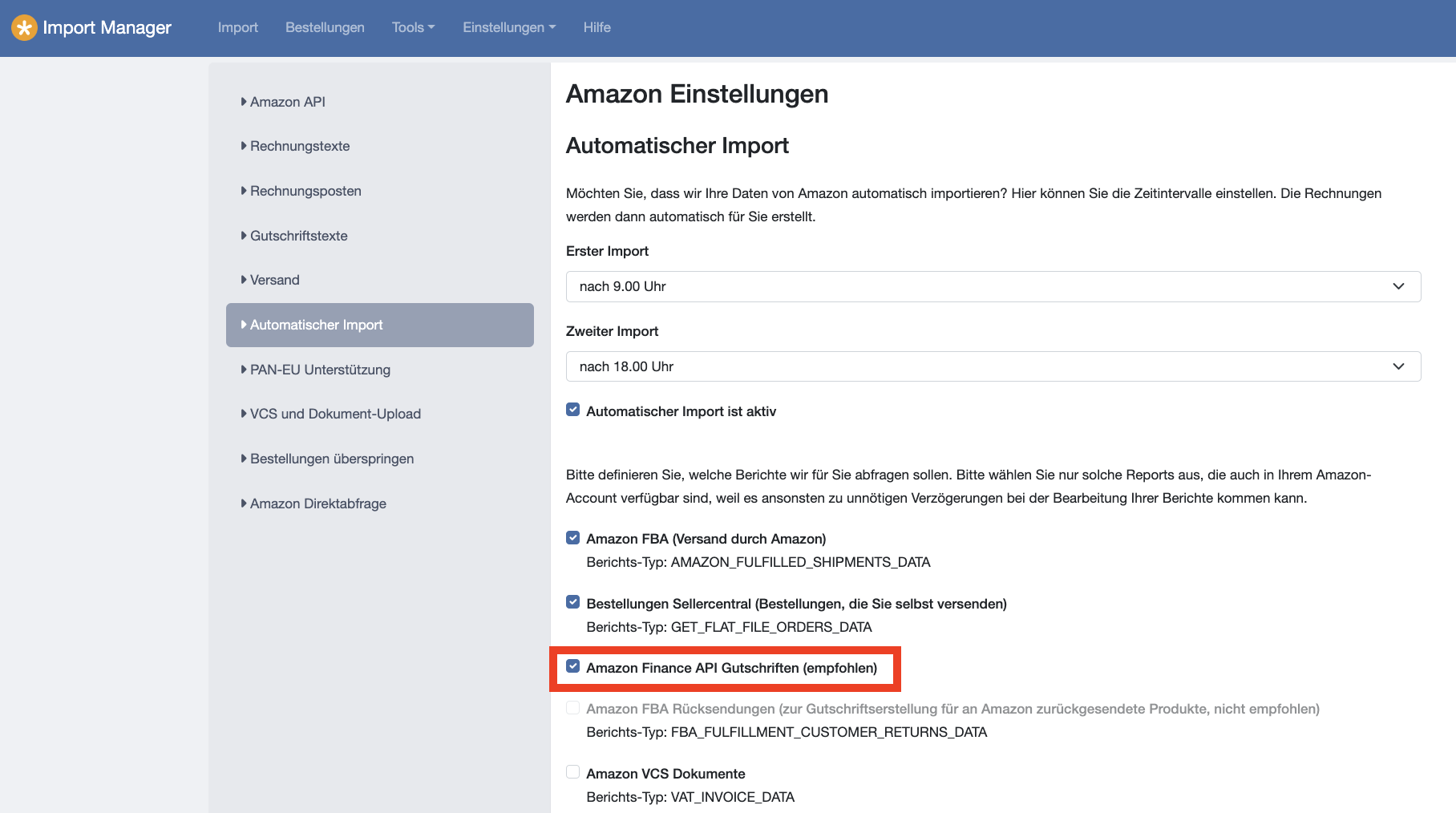Click the GET_FLAT_FILE_ORDERS_DATA report type text
The height and width of the screenshot is (813, 1456).
(x=771, y=627)
